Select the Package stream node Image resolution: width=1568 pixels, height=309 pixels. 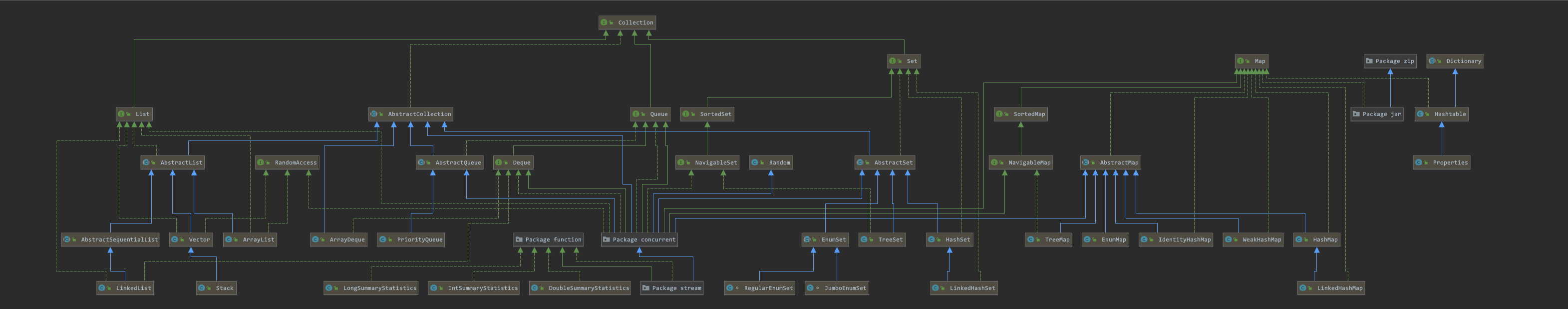pos(672,288)
